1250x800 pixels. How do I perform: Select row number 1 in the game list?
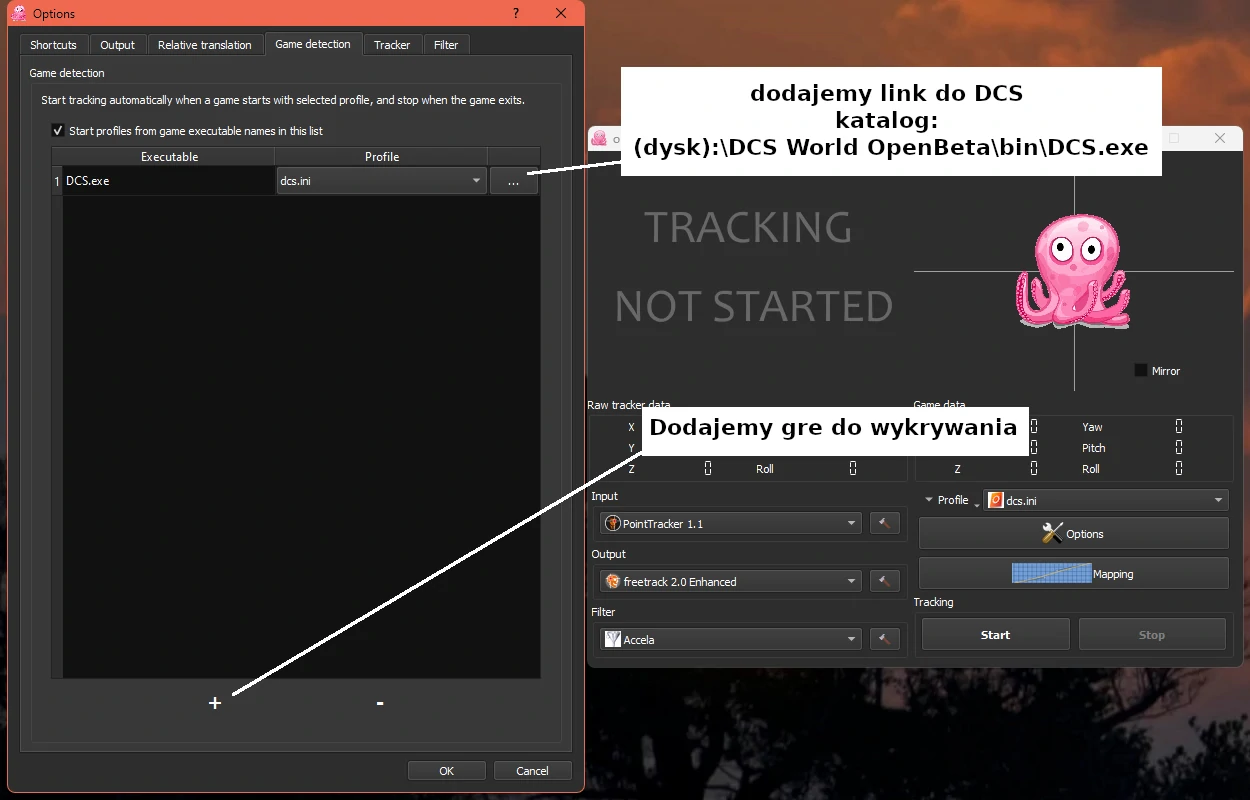(x=57, y=181)
